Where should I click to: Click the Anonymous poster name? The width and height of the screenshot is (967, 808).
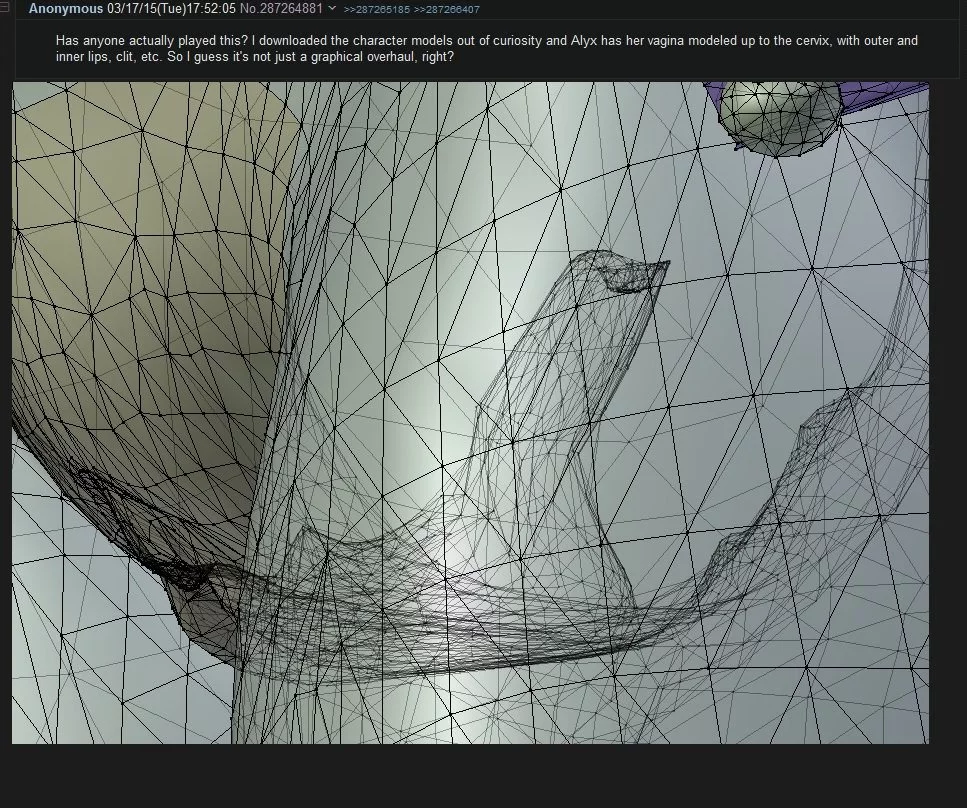pos(66,9)
